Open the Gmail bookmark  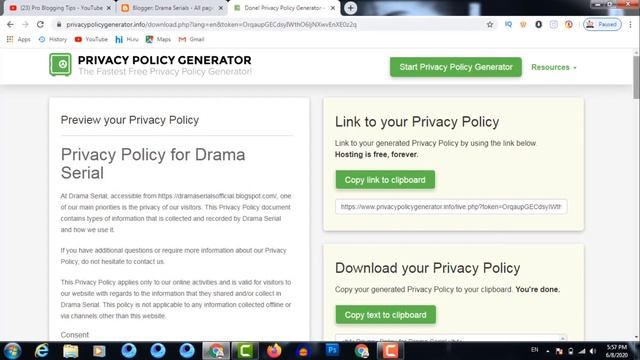click(x=191, y=39)
